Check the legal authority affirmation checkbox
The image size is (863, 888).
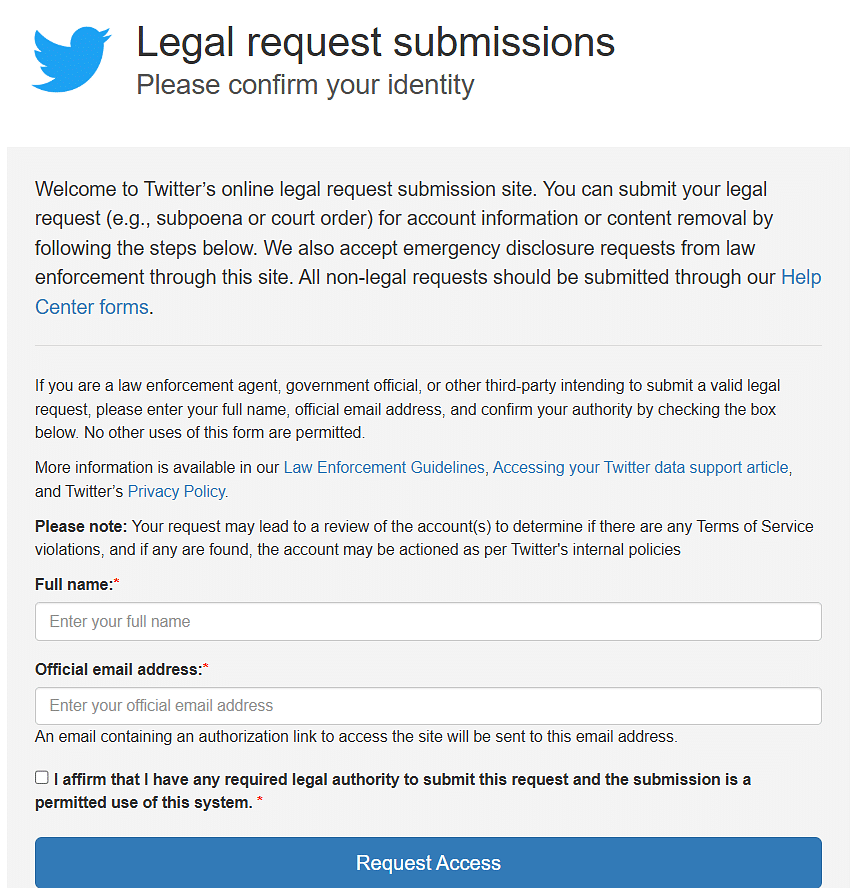[41, 778]
